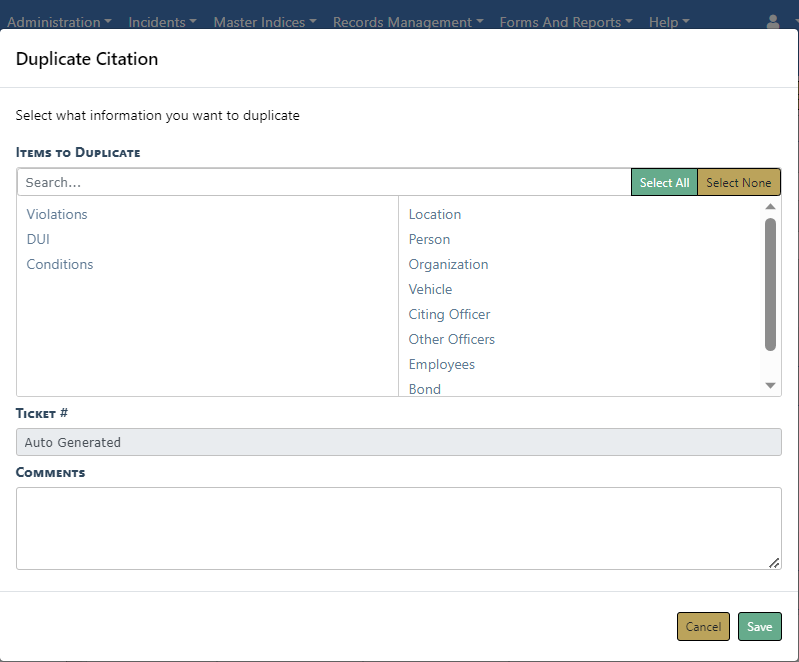Pick Vehicle in the items list
The width and height of the screenshot is (799, 662).
click(430, 289)
